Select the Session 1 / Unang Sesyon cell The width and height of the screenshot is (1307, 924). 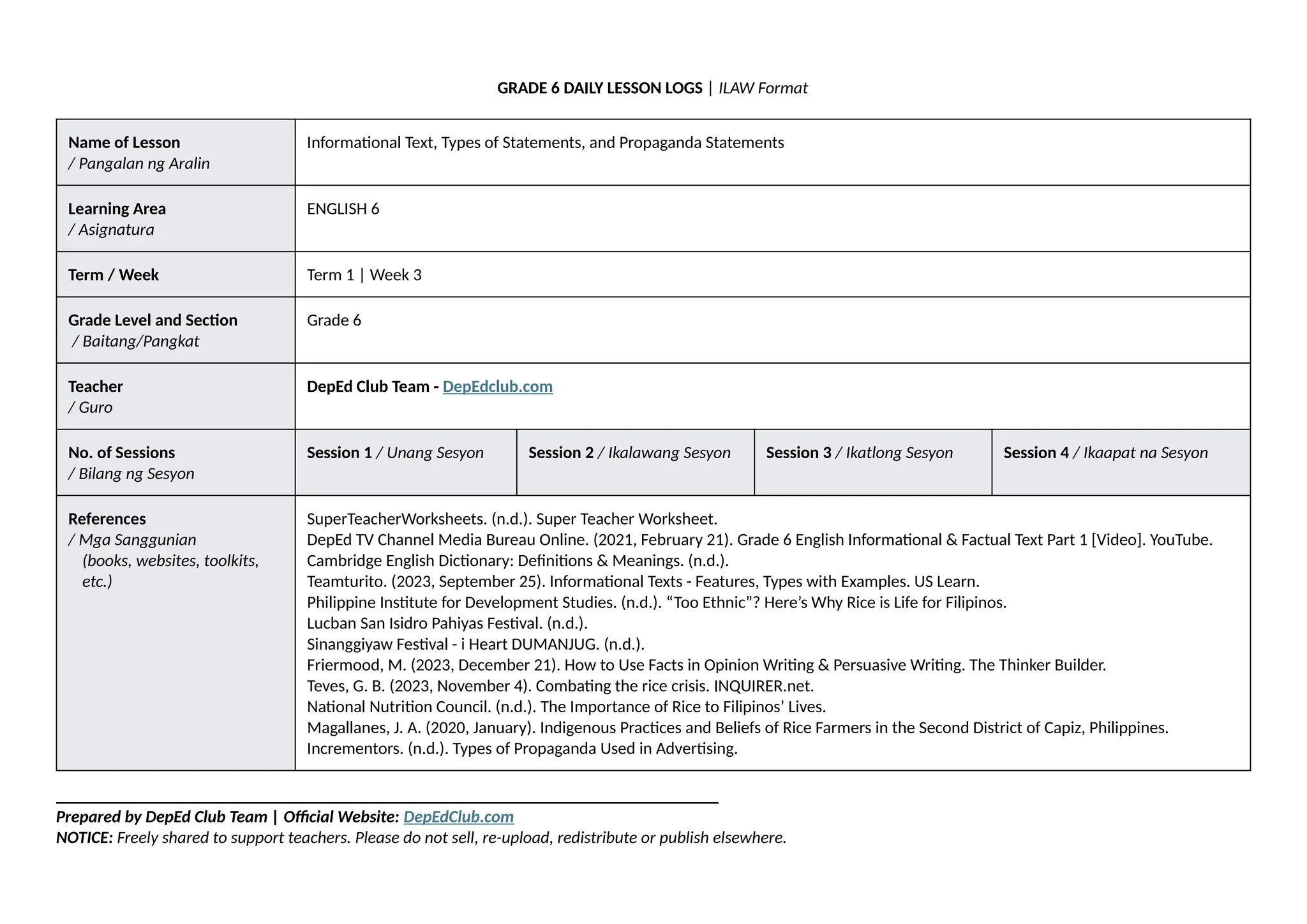click(406, 463)
